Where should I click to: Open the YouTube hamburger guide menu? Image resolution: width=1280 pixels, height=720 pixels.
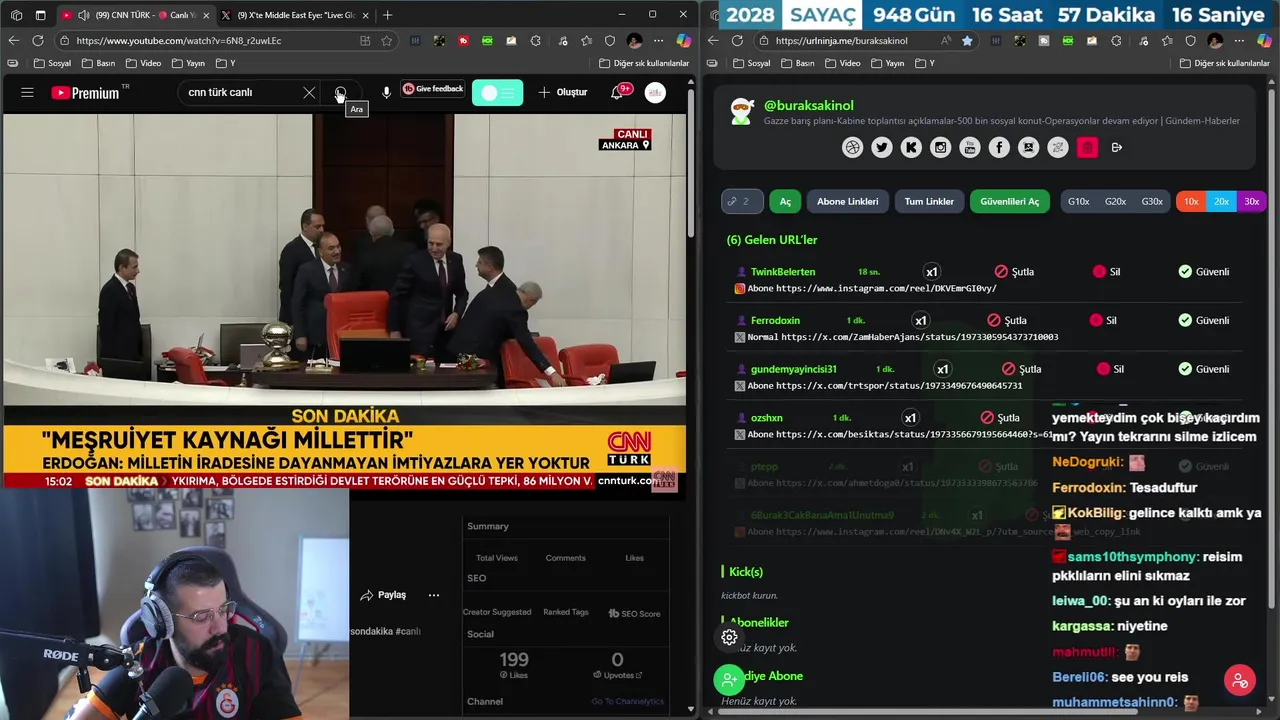pyautogui.click(x=27, y=92)
